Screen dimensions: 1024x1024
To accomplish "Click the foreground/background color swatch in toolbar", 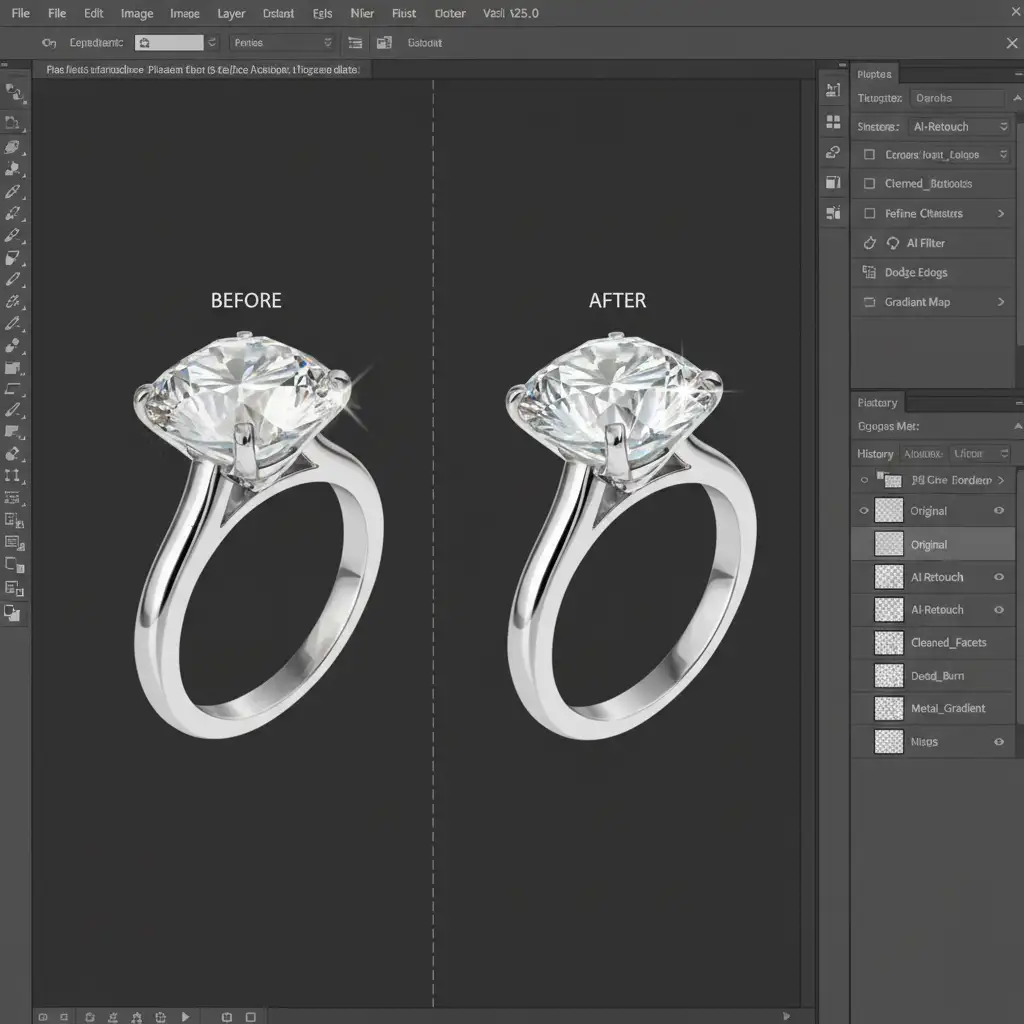I will pyautogui.click(x=13, y=613).
